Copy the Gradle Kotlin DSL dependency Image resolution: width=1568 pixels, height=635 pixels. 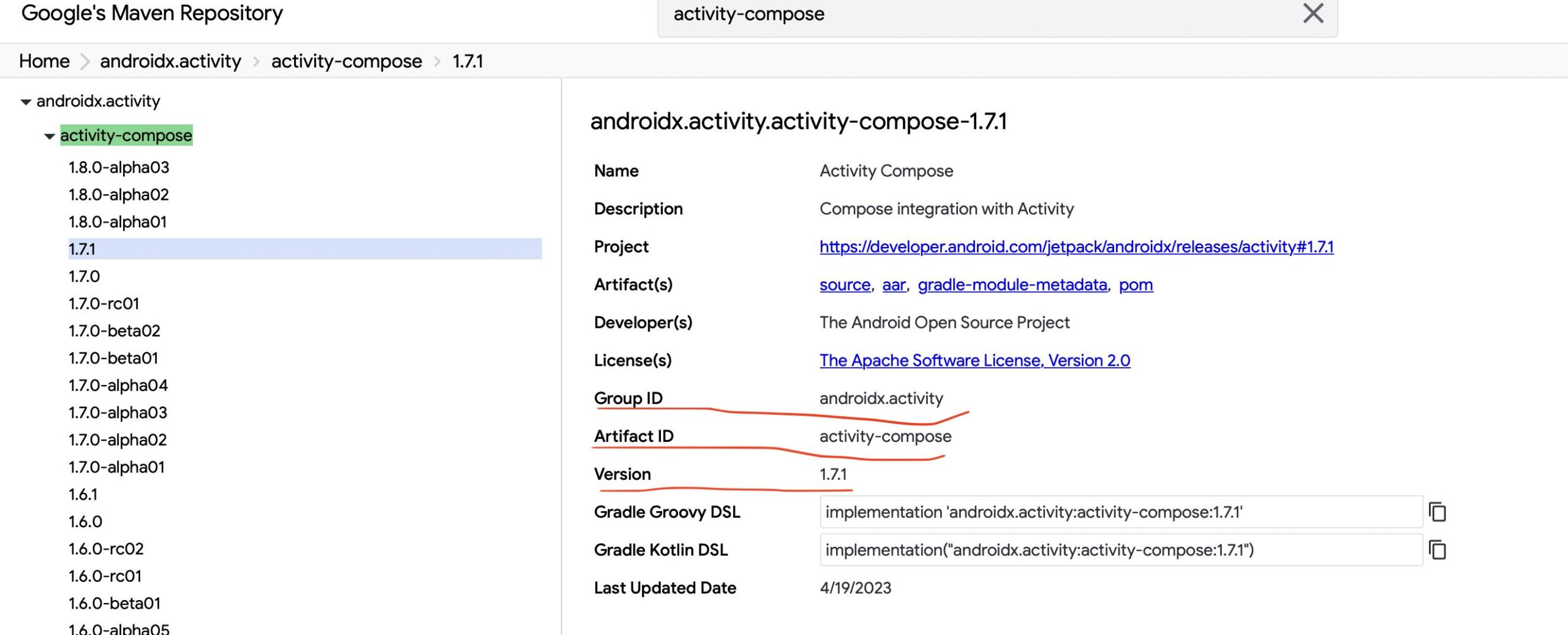click(1437, 550)
